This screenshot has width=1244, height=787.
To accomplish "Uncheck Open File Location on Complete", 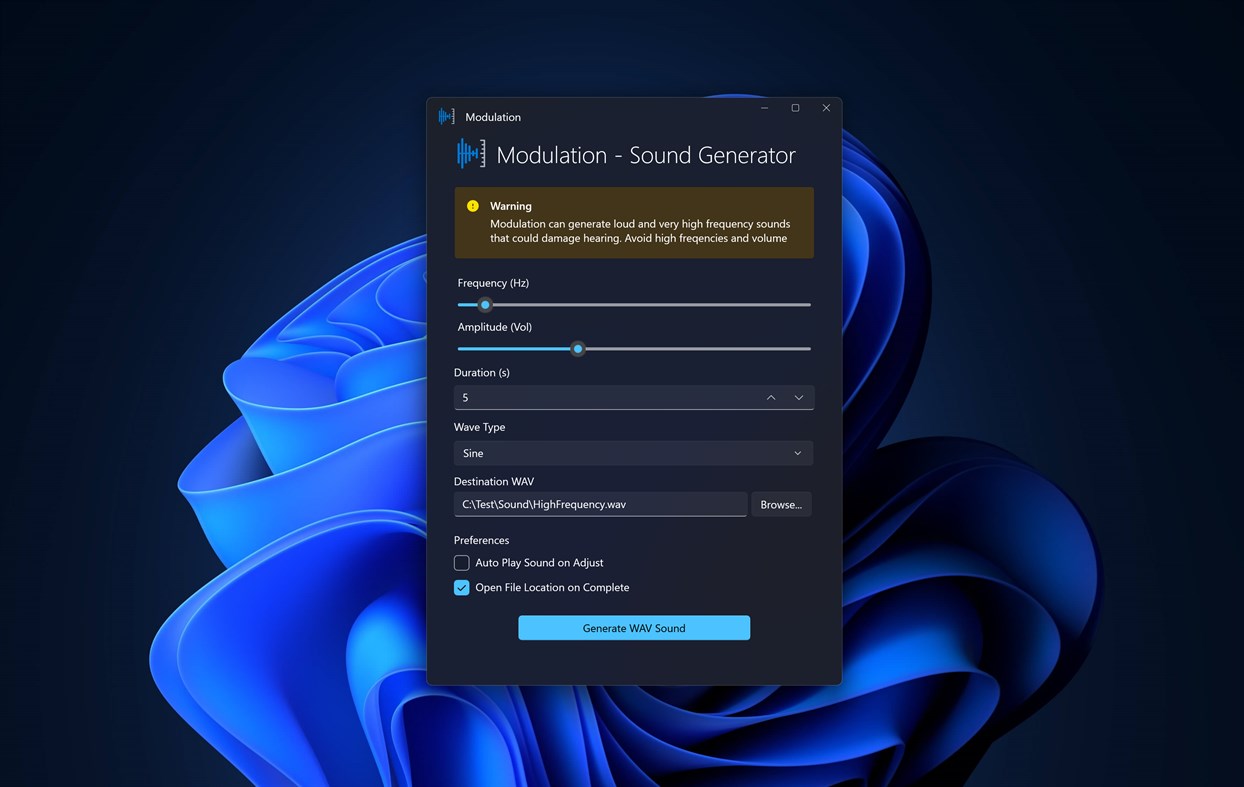I will (461, 587).
